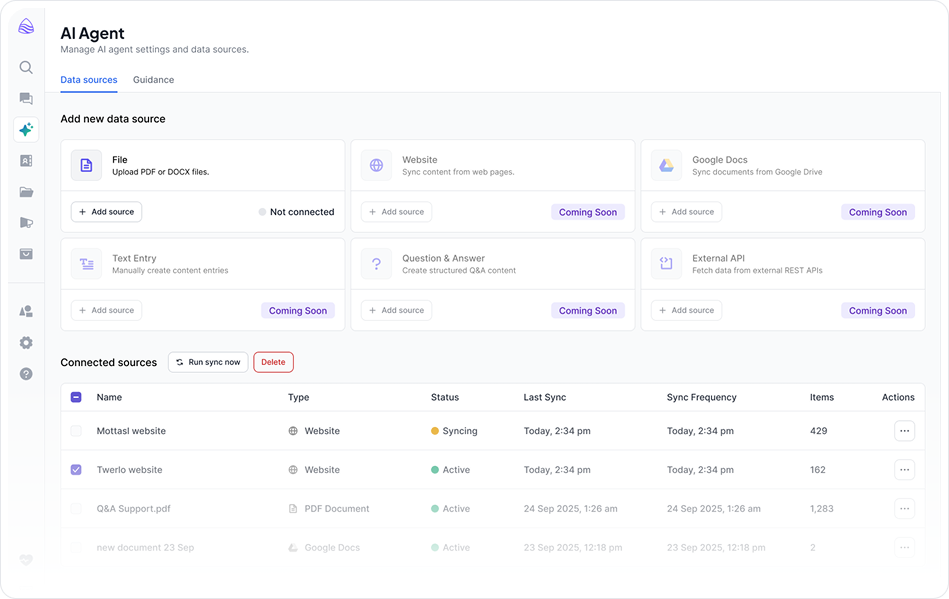949x599 pixels.
Task: Toggle the select-all checkbox in table header
Action: click(x=77, y=397)
